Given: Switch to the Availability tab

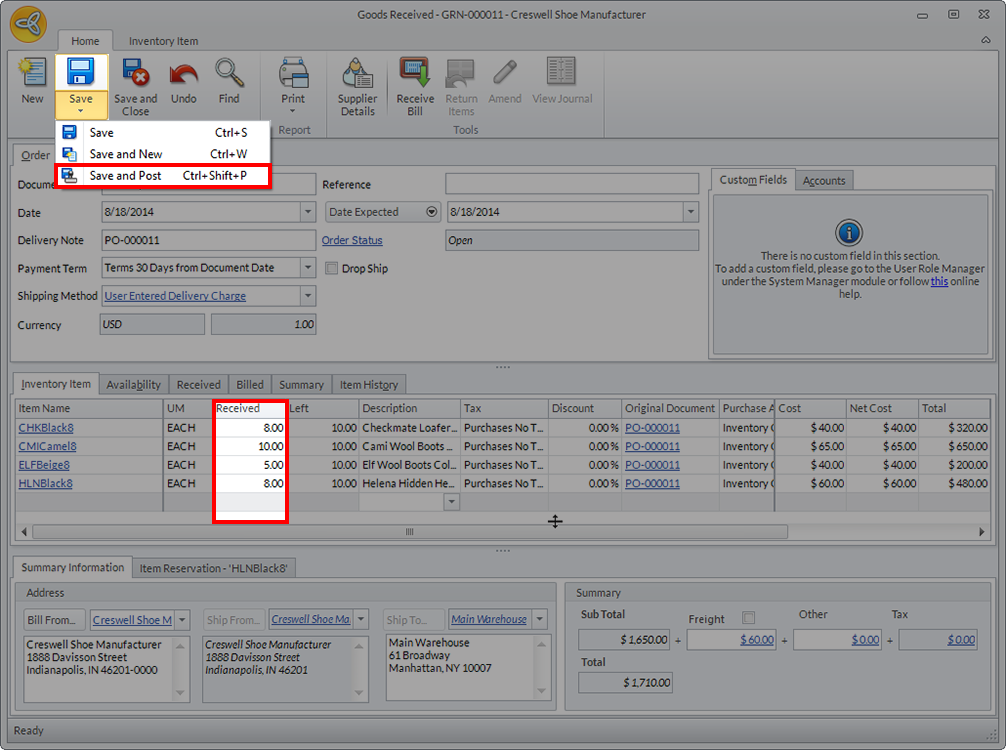Looking at the screenshot, I should point(133,385).
